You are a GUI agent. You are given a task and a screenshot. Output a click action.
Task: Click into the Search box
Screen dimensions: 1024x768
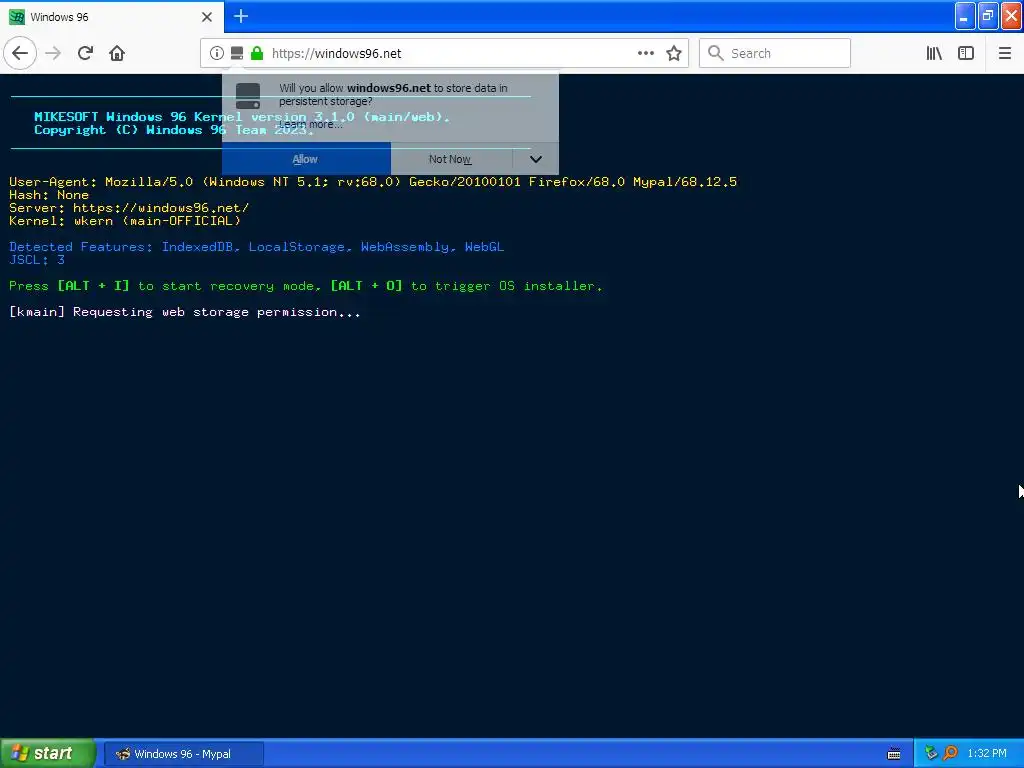coord(775,53)
